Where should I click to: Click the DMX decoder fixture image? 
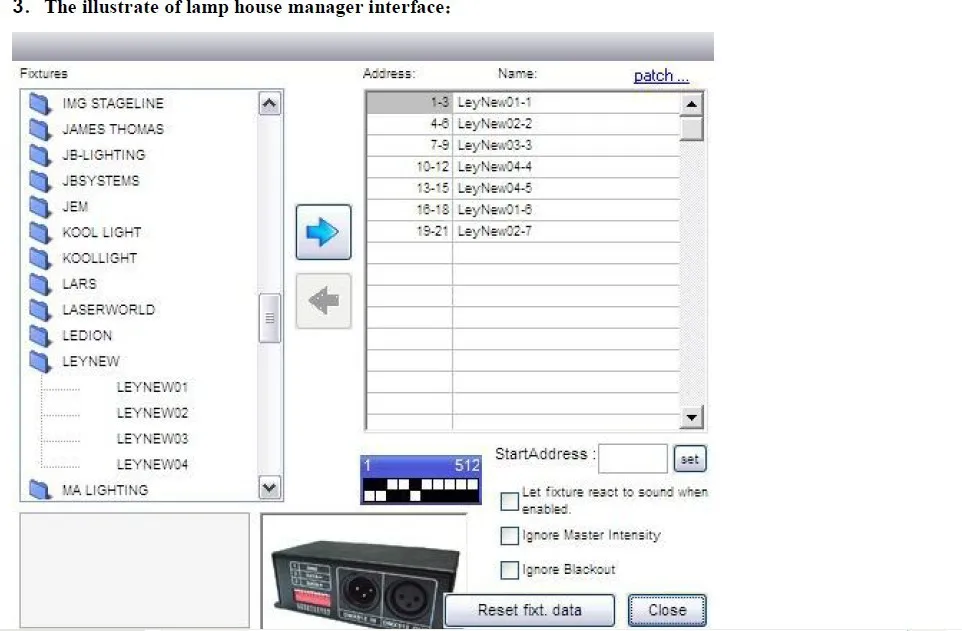pos(364,571)
